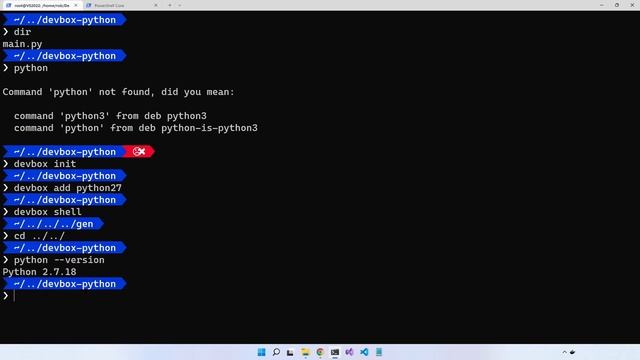Click the 'devbox shell' command text

tap(48, 212)
